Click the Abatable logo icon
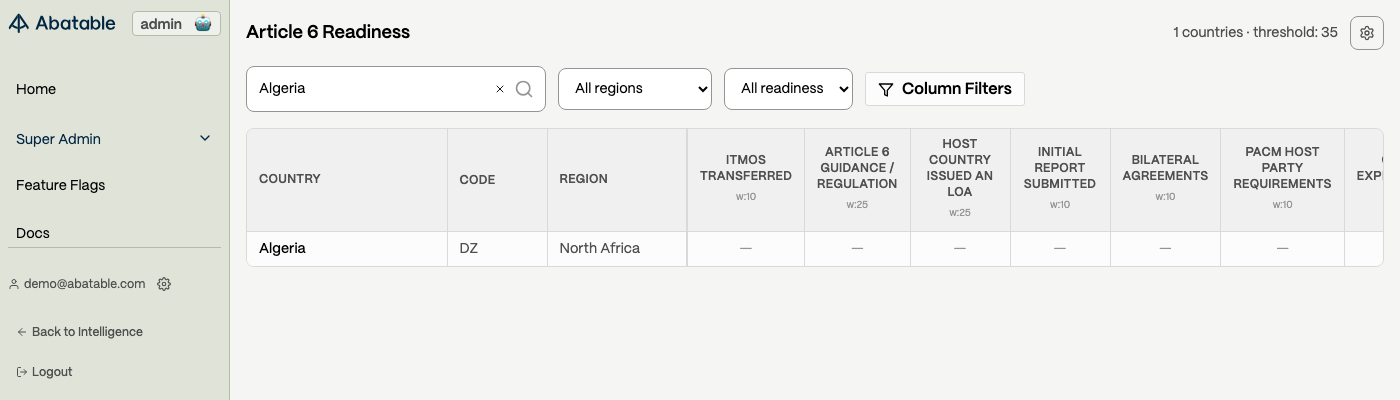Image resolution: width=1400 pixels, height=400 pixels. [19, 24]
